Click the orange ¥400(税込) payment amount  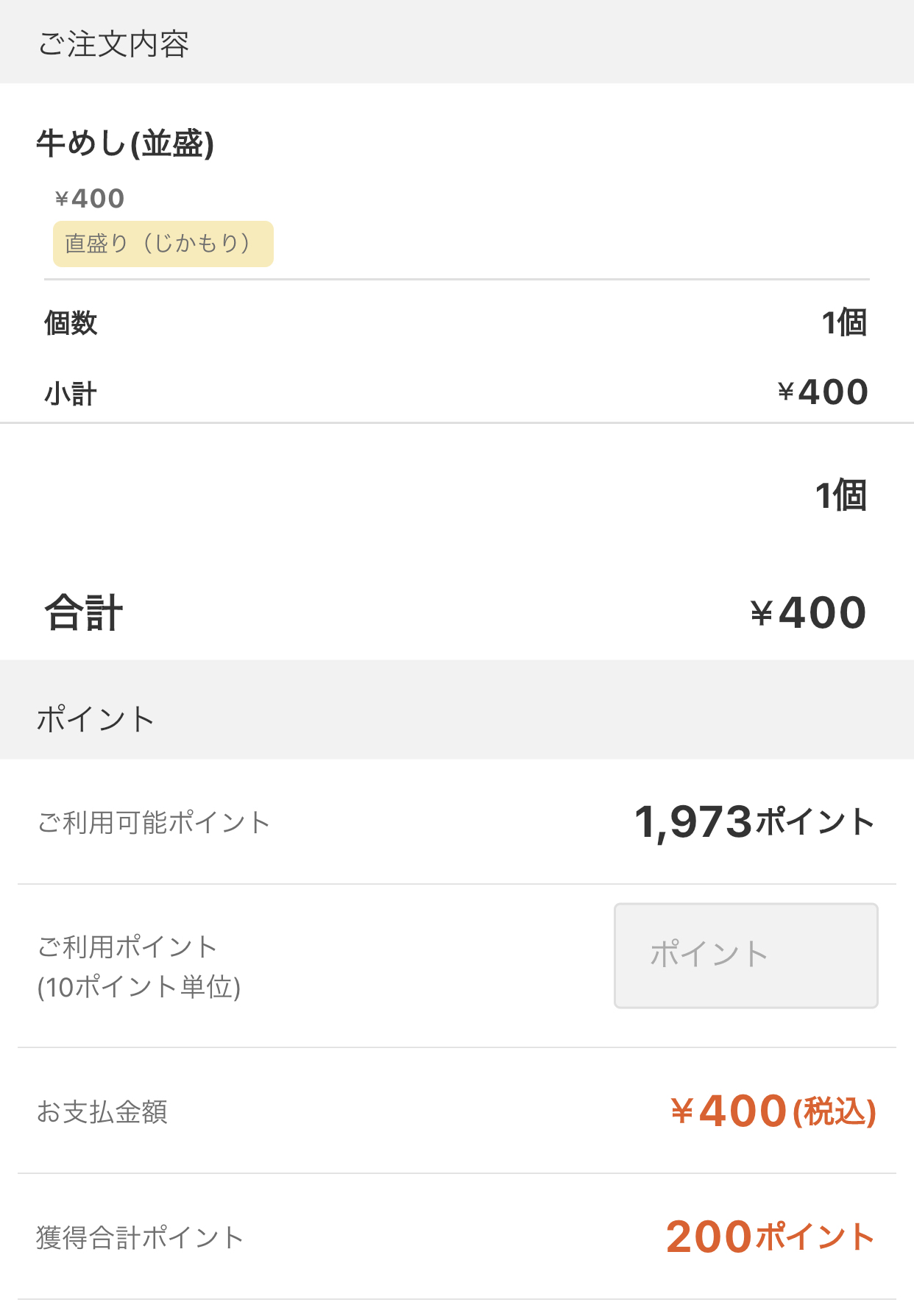click(773, 1111)
